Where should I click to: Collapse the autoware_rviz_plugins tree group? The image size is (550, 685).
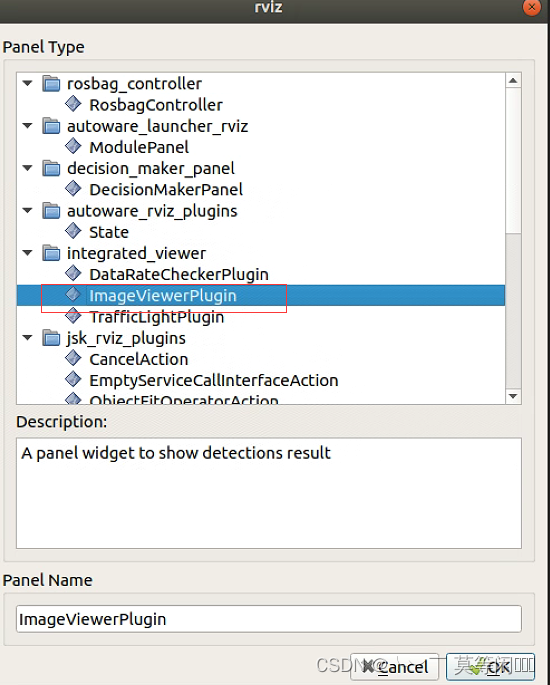tap(28, 211)
